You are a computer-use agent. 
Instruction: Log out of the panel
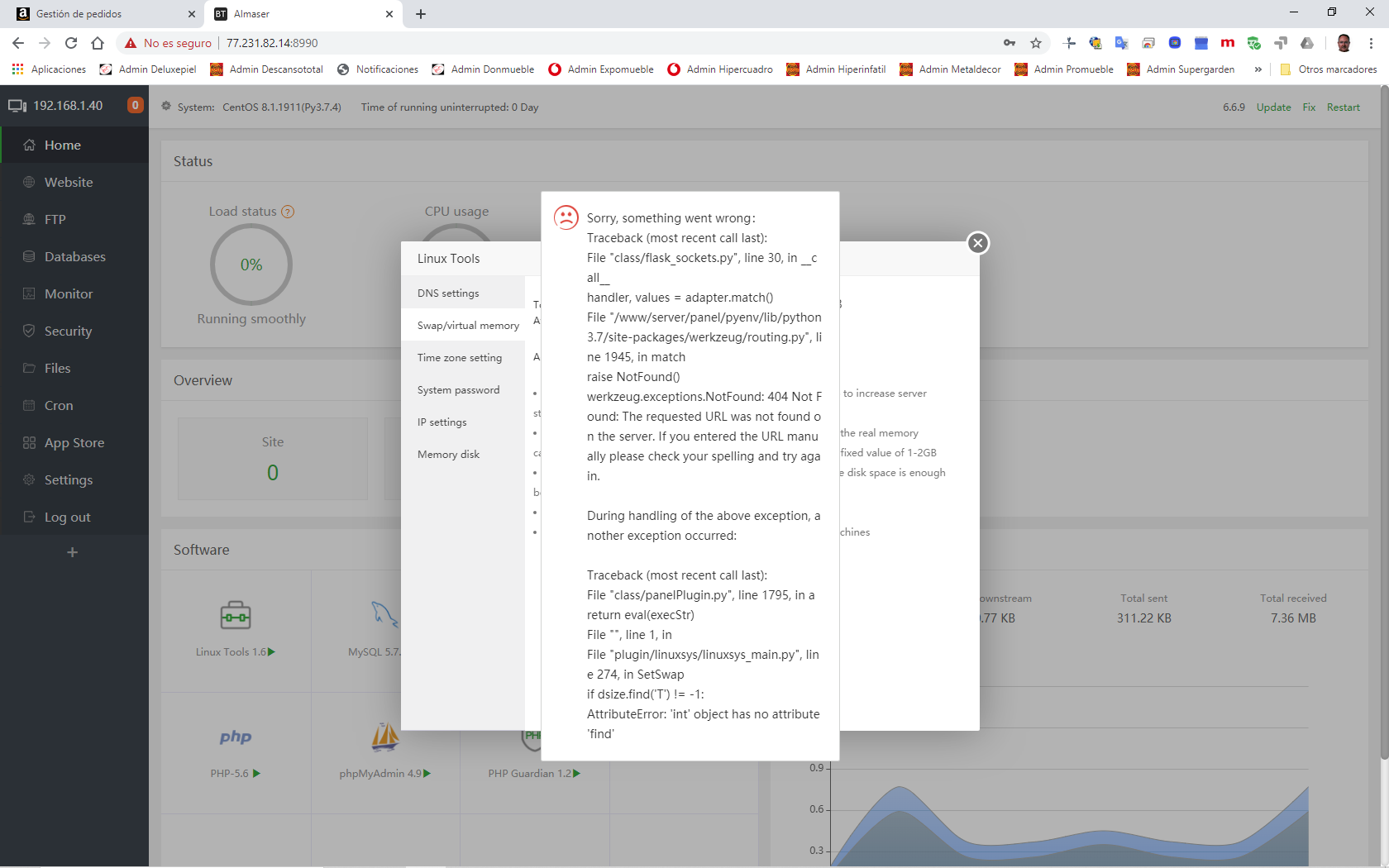pyautogui.click(x=74, y=517)
